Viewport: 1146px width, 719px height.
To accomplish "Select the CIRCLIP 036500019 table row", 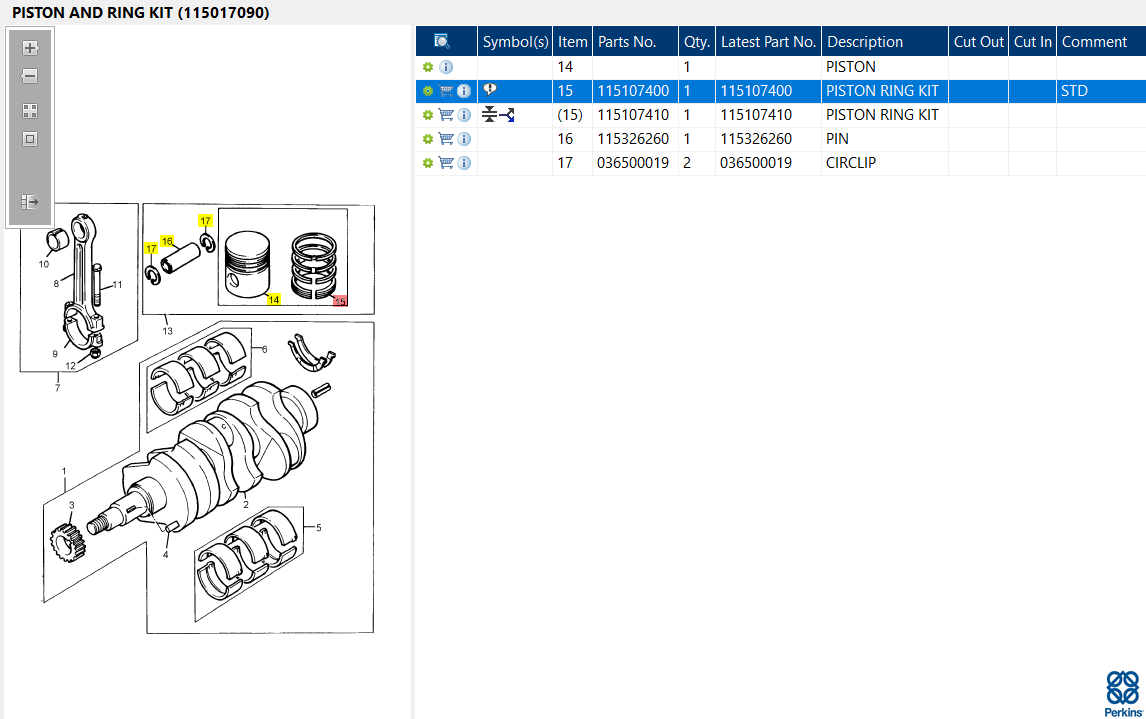I will click(x=781, y=163).
